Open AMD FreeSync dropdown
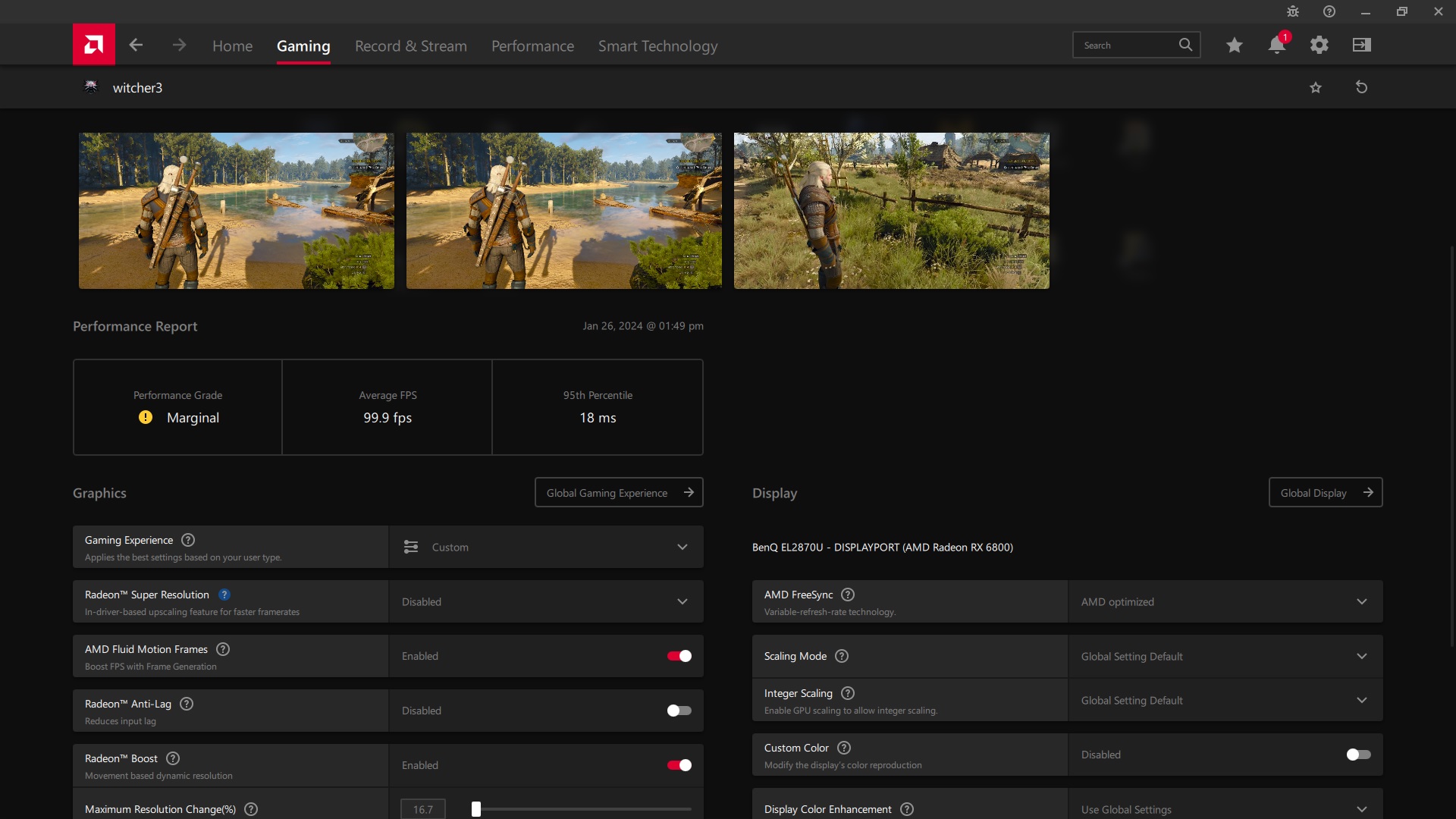The height and width of the screenshot is (819, 1456). 1225,601
